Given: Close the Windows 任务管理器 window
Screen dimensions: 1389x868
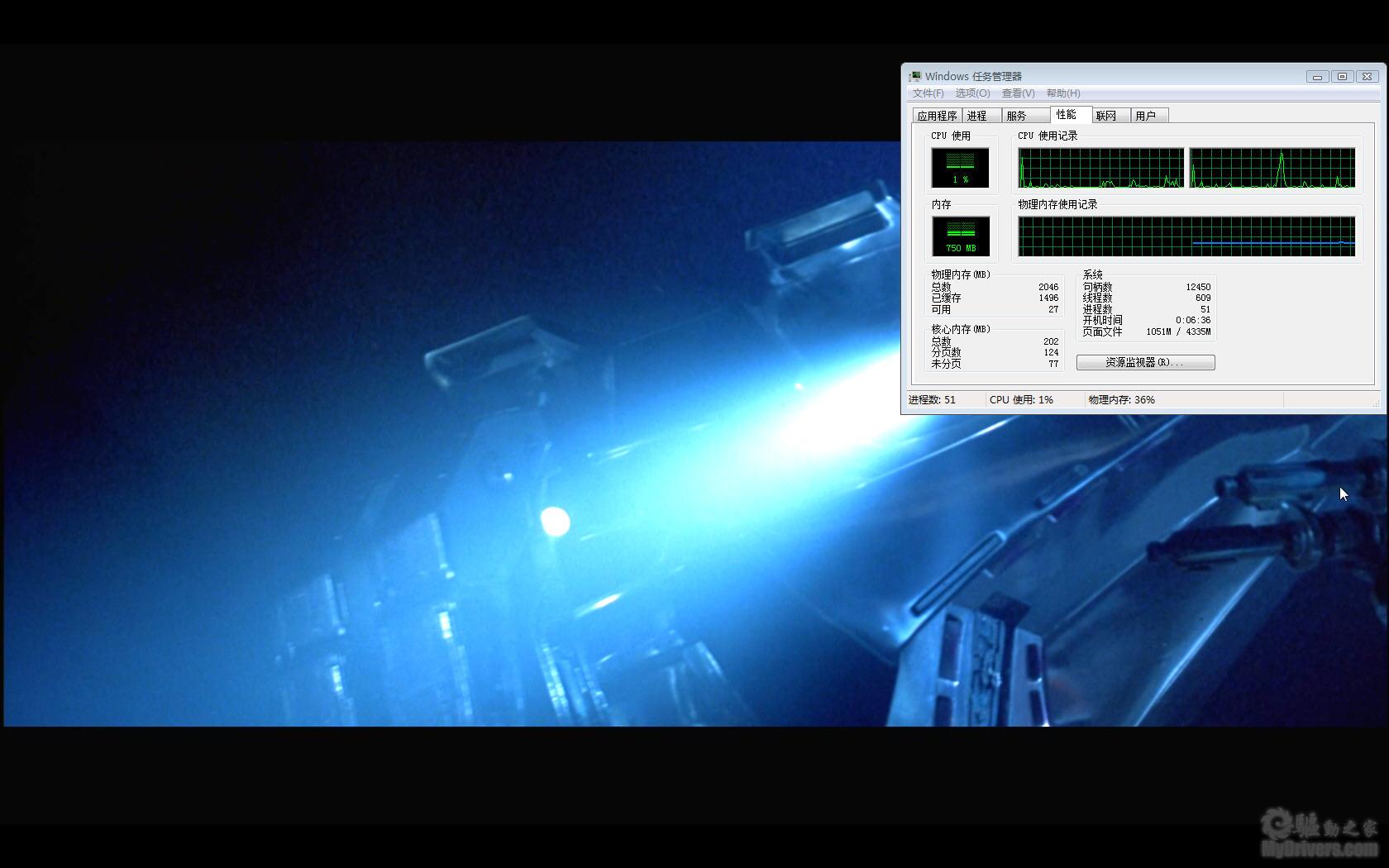Looking at the screenshot, I should (1367, 76).
